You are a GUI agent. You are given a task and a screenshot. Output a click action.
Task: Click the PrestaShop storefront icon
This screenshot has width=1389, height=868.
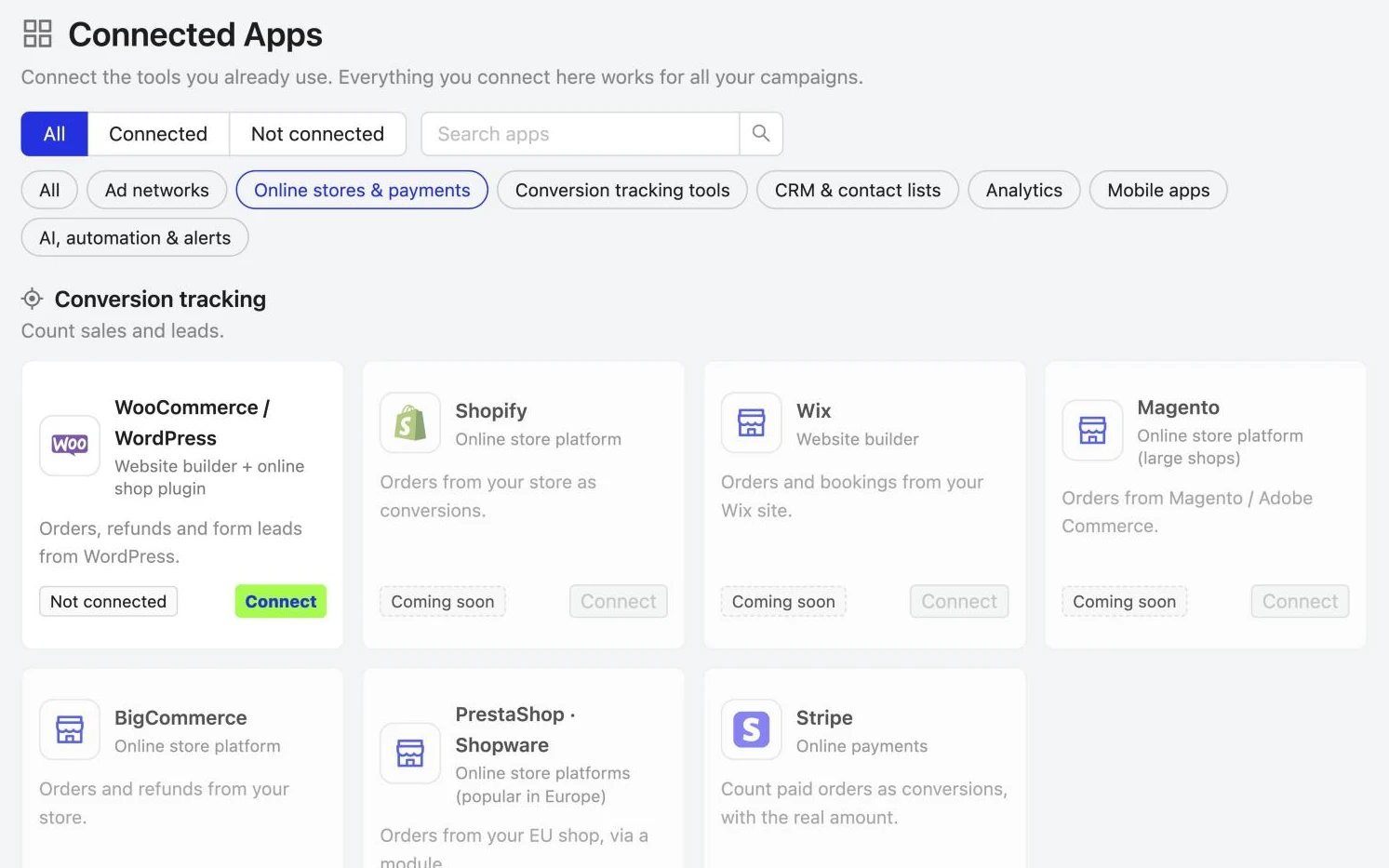(410, 753)
